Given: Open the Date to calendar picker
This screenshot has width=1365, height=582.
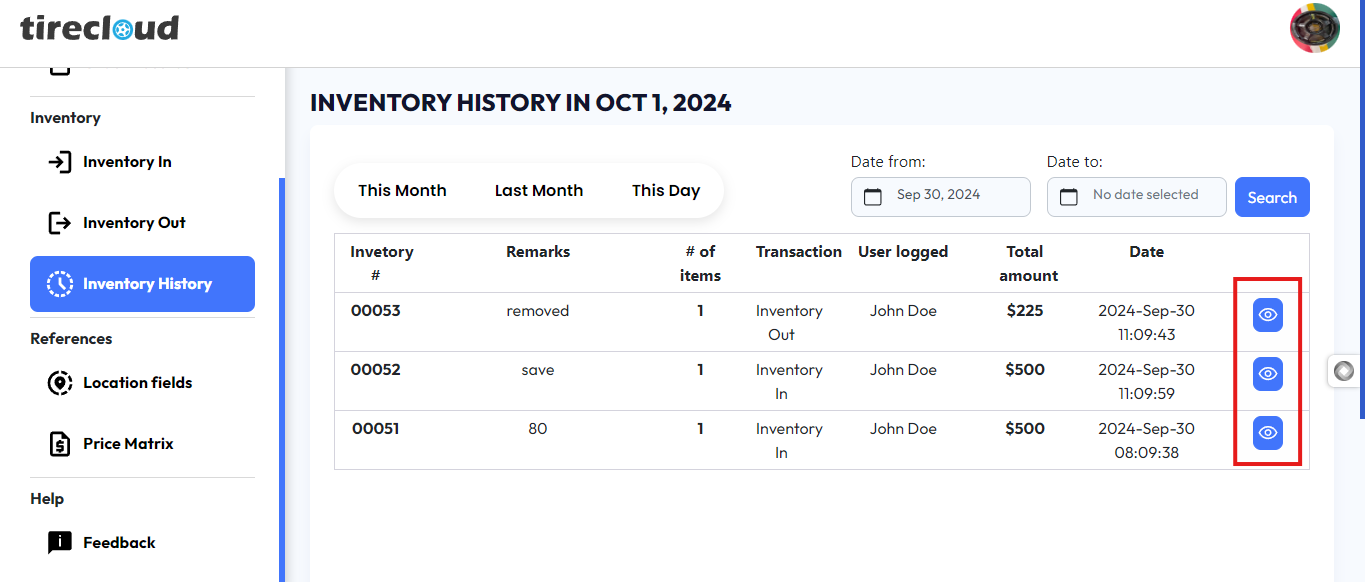Looking at the screenshot, I should (x=1069, y=196).
